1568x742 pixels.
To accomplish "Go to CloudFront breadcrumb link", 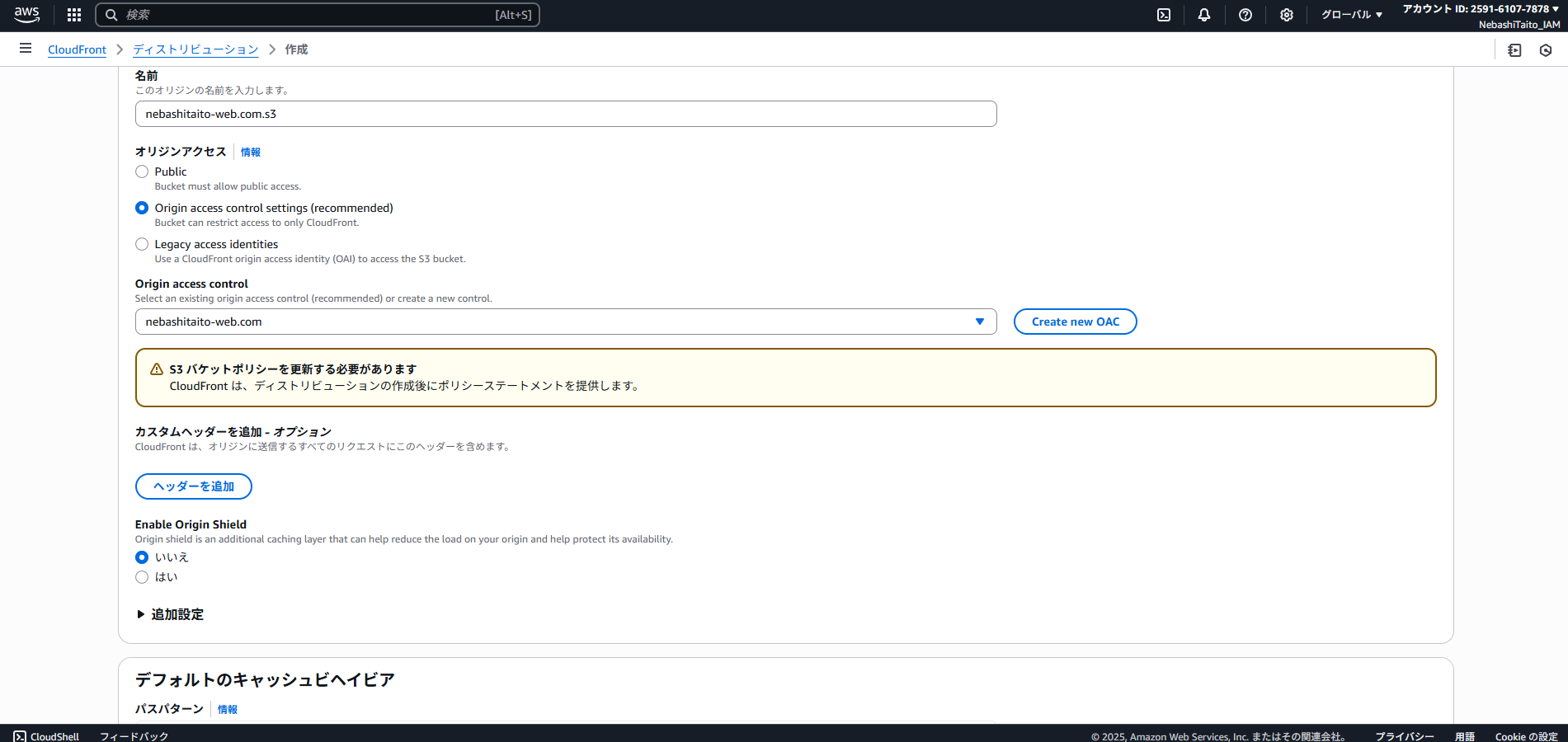I will tap(77, 49).
